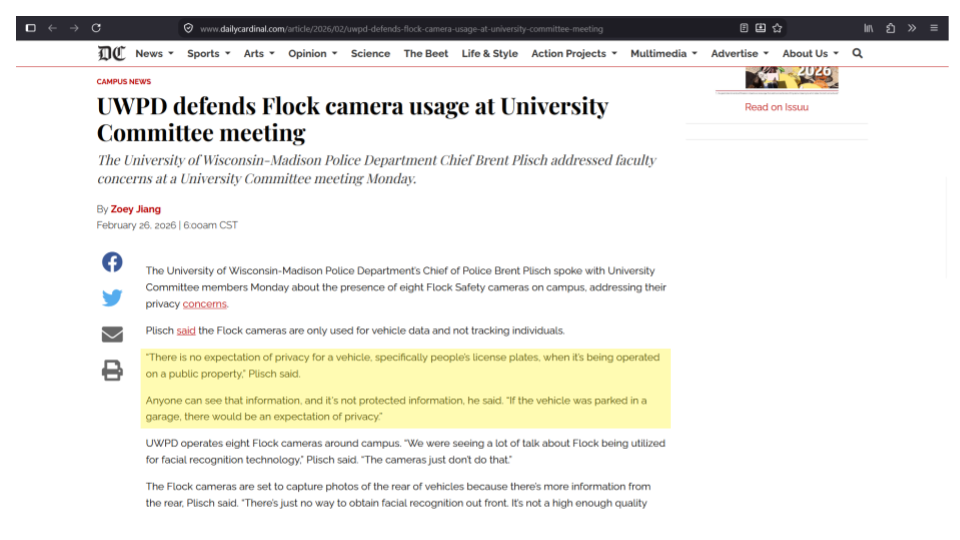Expand the Opinion dropdown menu
This screenshot has width=960, height=540.
point(313,54)
